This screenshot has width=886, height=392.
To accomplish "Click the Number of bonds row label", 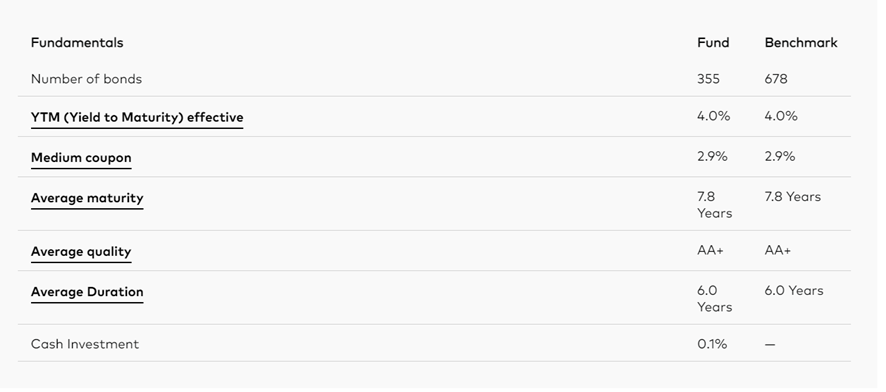I will [x=86, y=79].
